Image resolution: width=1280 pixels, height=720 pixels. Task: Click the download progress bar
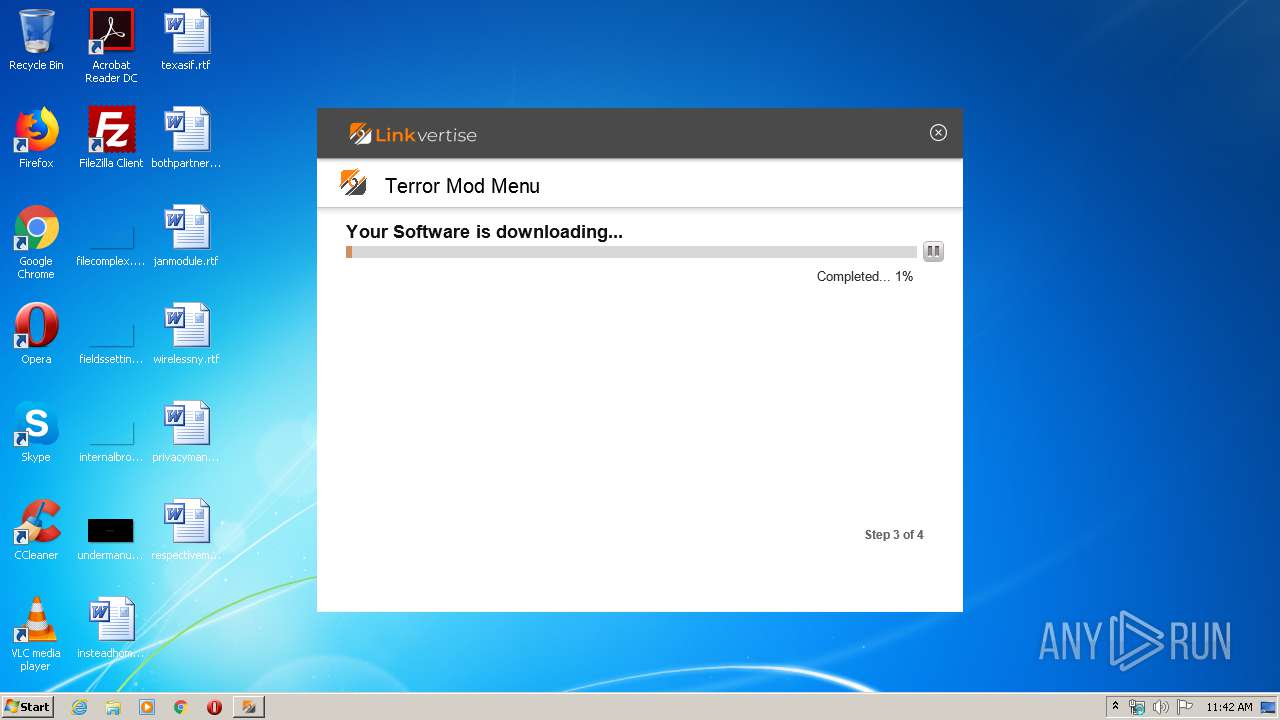coord(631,252)
